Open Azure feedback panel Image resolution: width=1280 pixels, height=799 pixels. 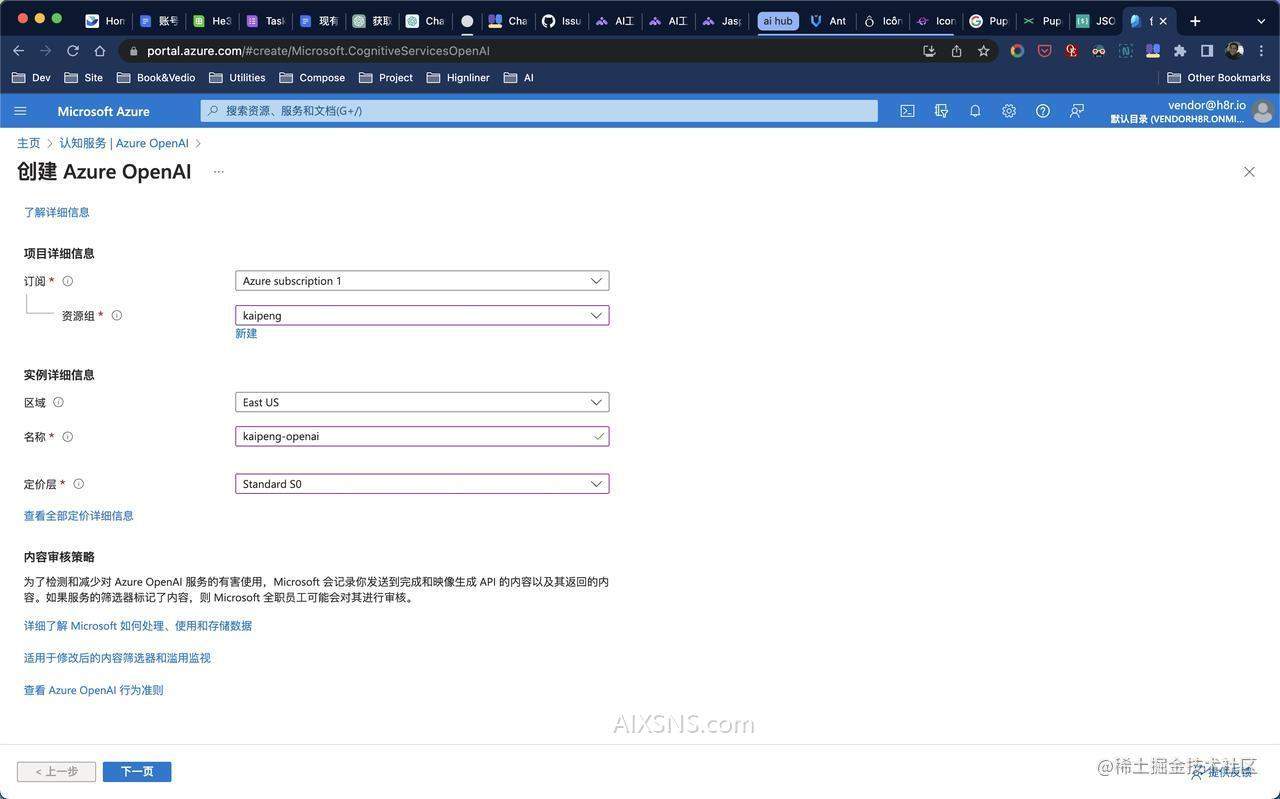coord(1077,111)
